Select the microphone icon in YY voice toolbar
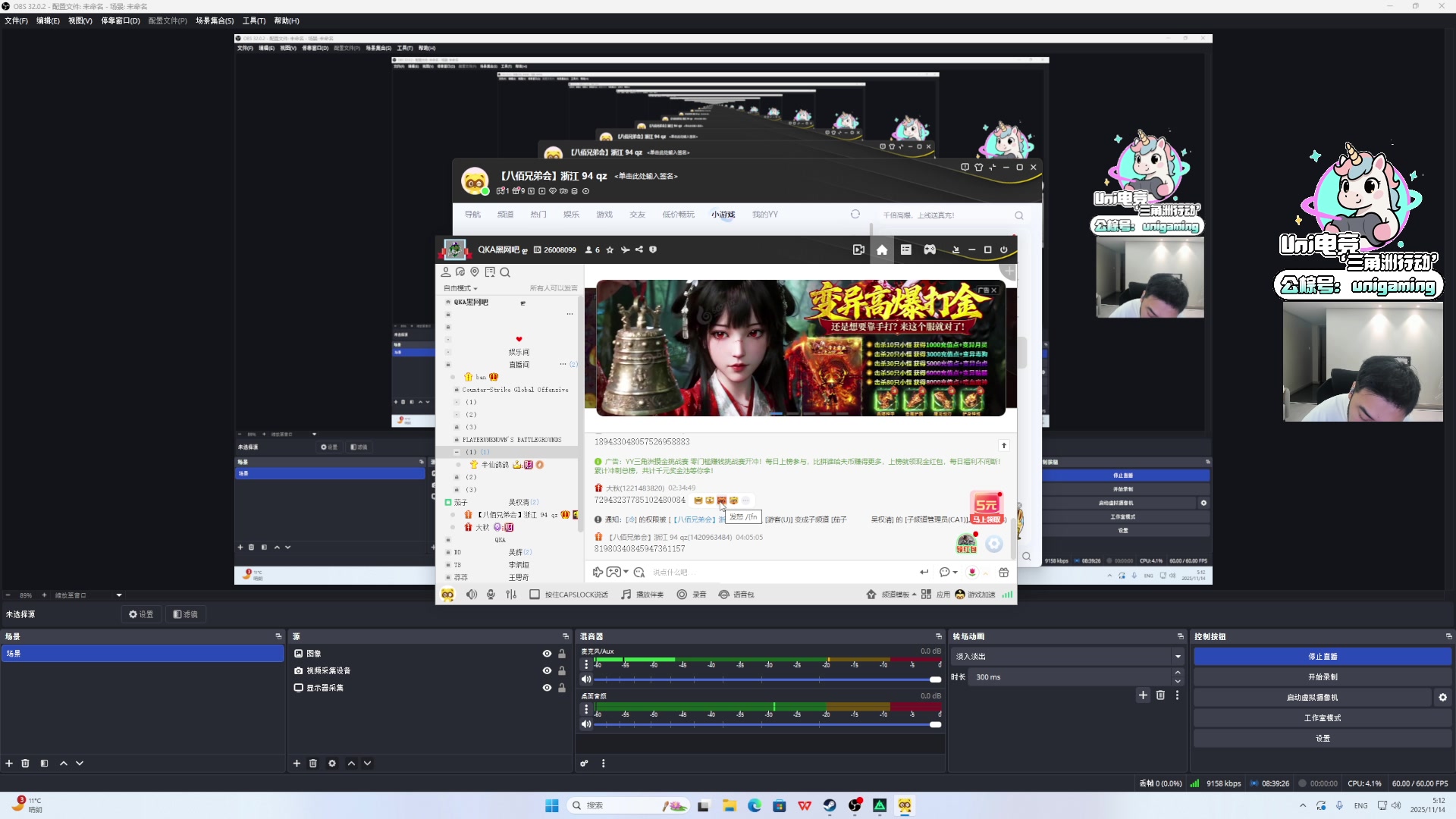This screenshot has width=1456, height=819. [x=491, y=595]
